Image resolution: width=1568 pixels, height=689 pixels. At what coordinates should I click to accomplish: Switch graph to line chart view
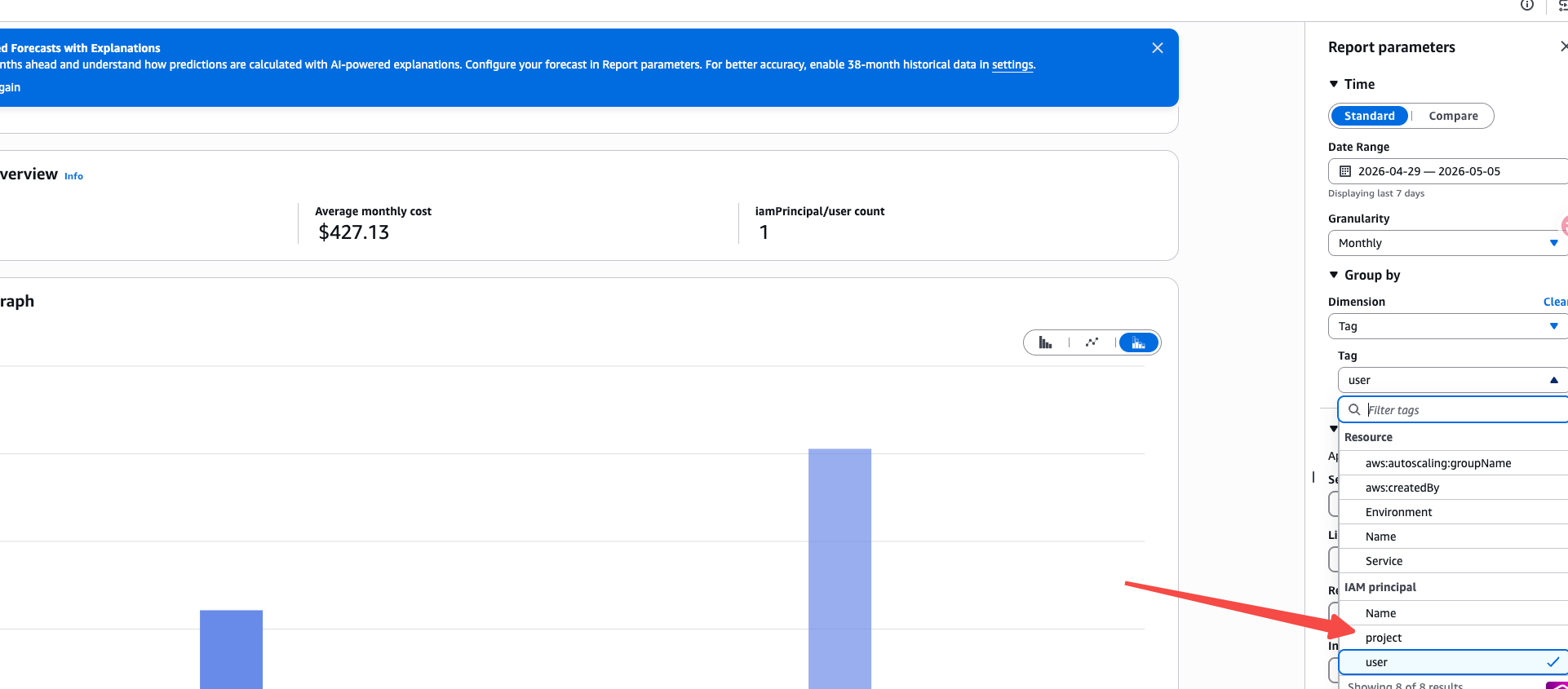pos(1092,342)
